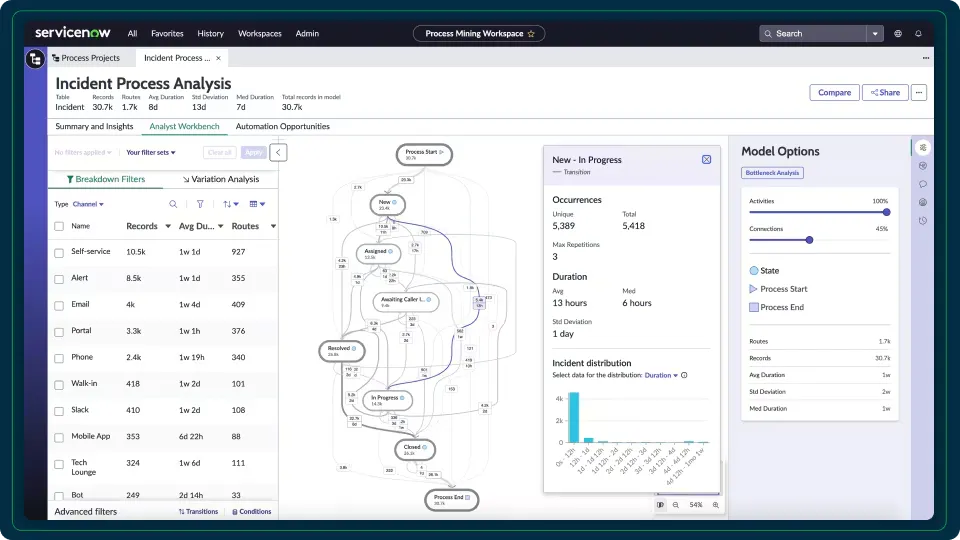Adjust the Activities slider handle

(x=886, y=212)
